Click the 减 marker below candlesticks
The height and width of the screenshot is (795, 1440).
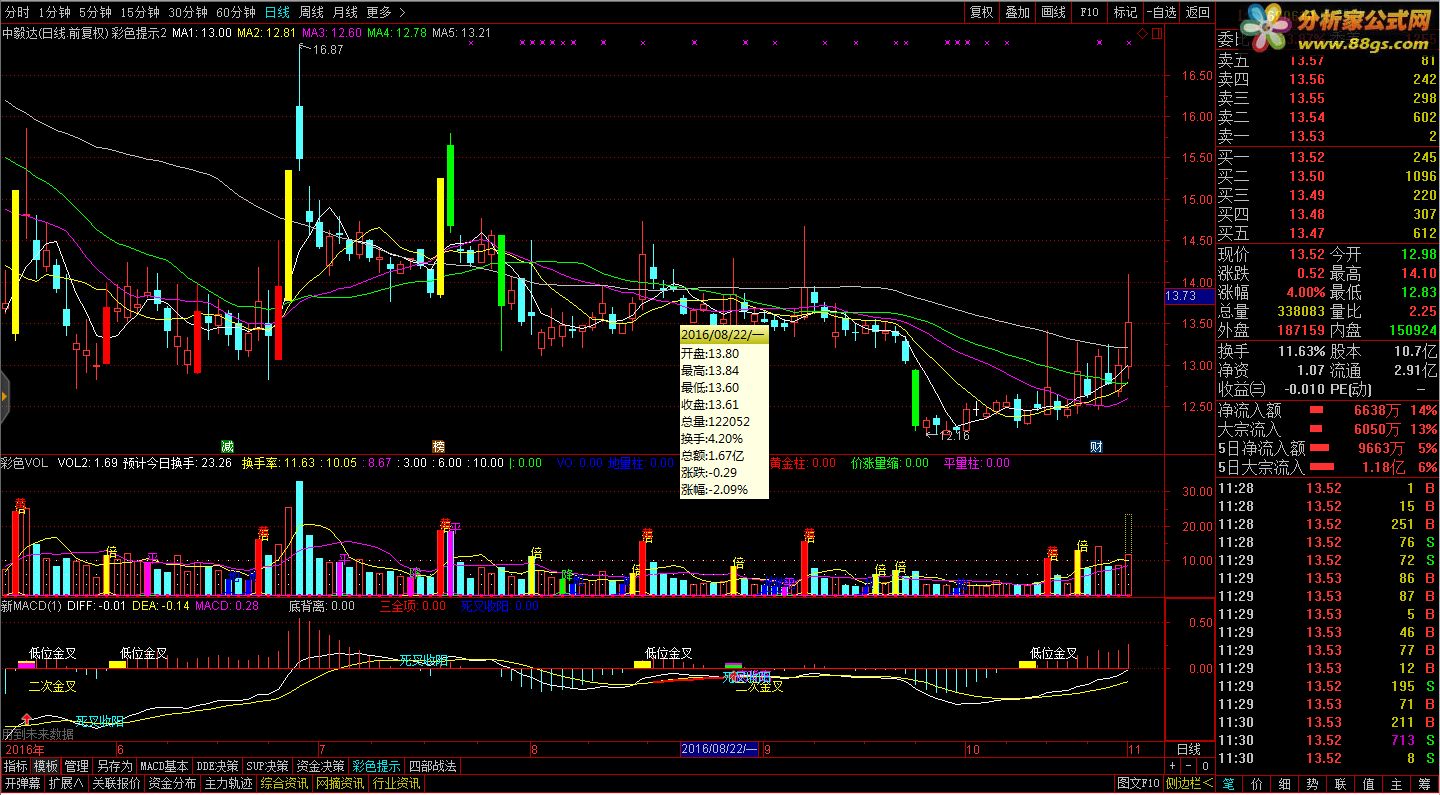(227, 446)
